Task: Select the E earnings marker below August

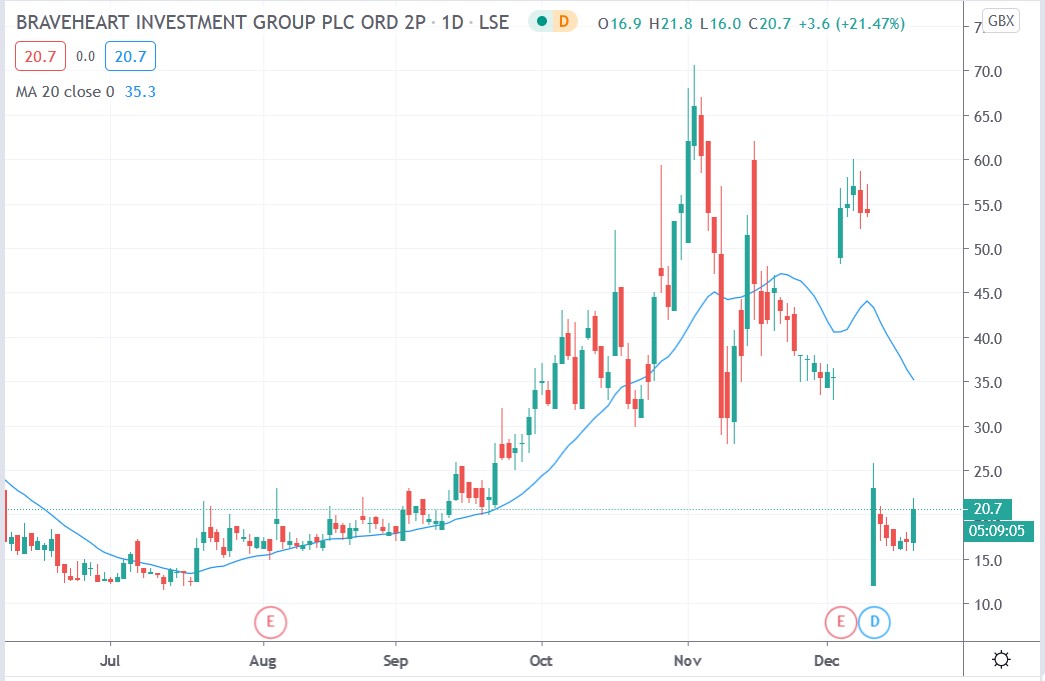Action: click(269, 621)
